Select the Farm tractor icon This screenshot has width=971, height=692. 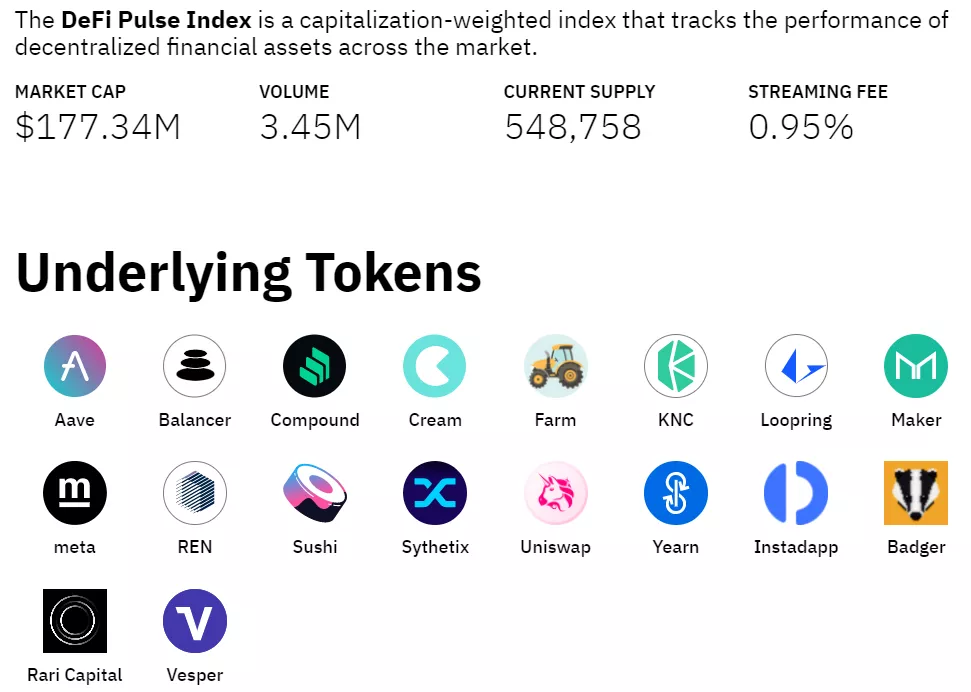click(556, 366)
